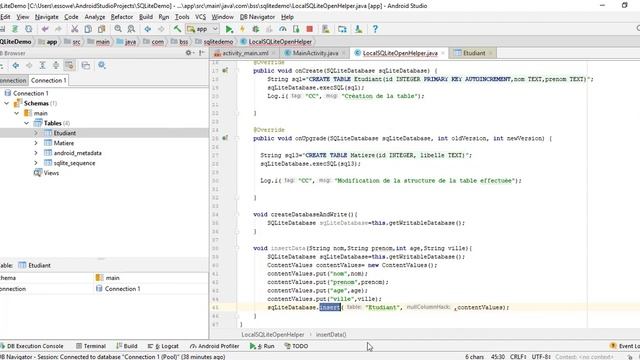
Task: Expand the sqlite_sequence table node
Action: 36,163
